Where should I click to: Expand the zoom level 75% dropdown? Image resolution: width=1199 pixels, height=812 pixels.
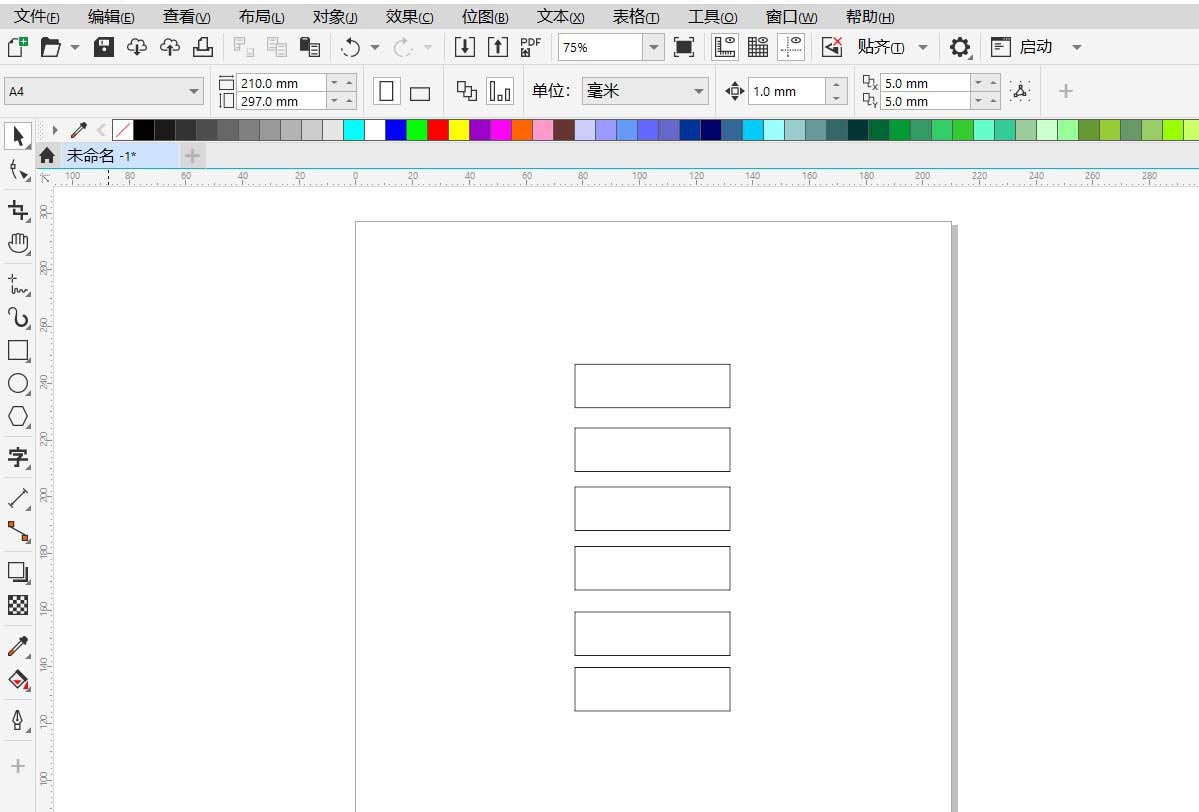pyautogui.click(x=653, y=46)
